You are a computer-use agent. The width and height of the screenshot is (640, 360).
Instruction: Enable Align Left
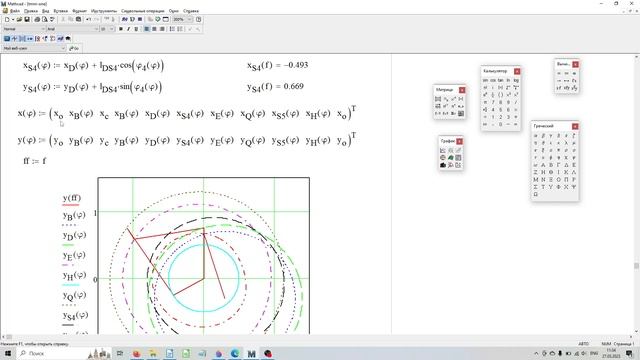pyautogui.click(x=147, y=29)
